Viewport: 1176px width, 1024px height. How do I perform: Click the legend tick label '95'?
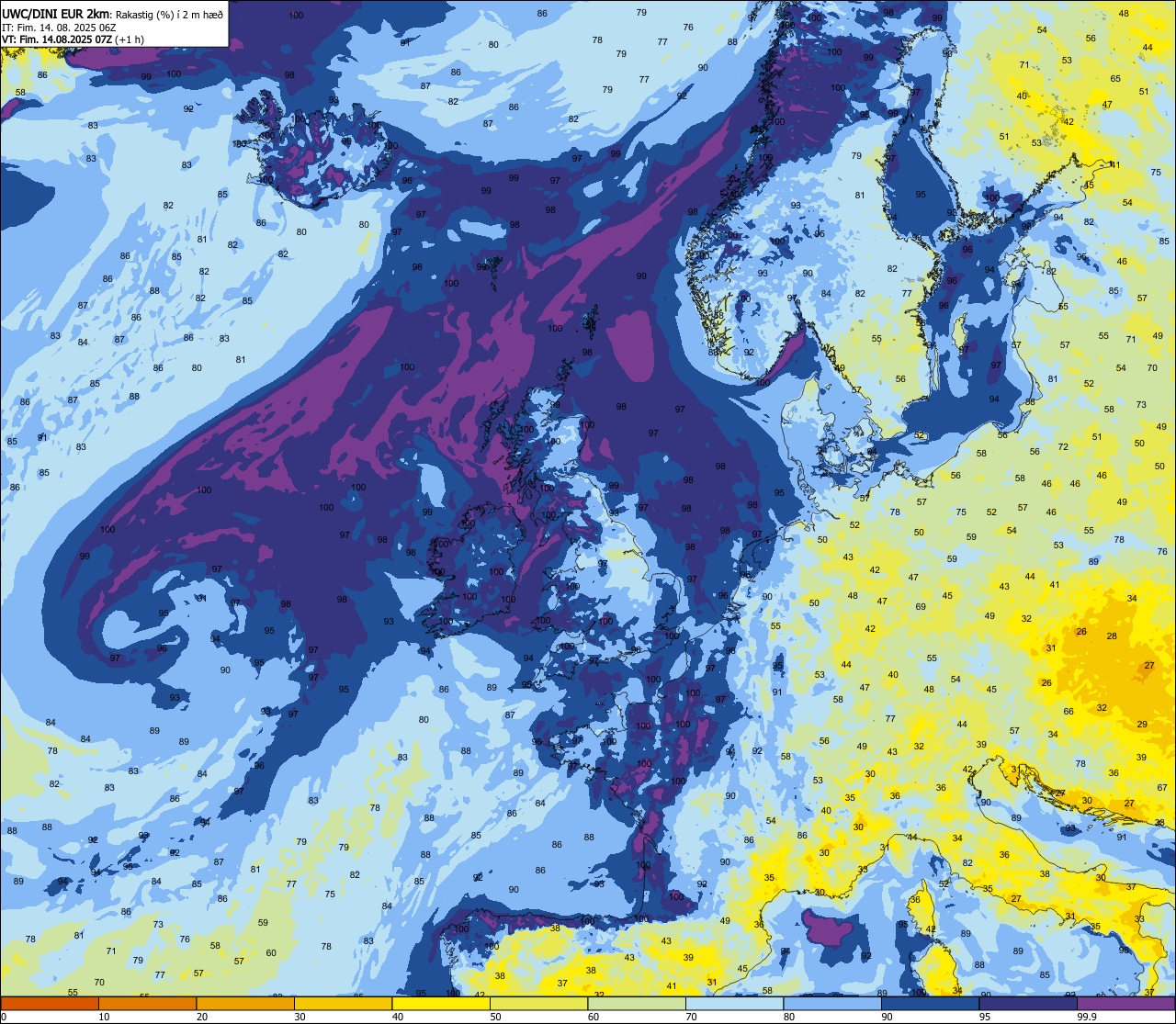click(985, 1017)
